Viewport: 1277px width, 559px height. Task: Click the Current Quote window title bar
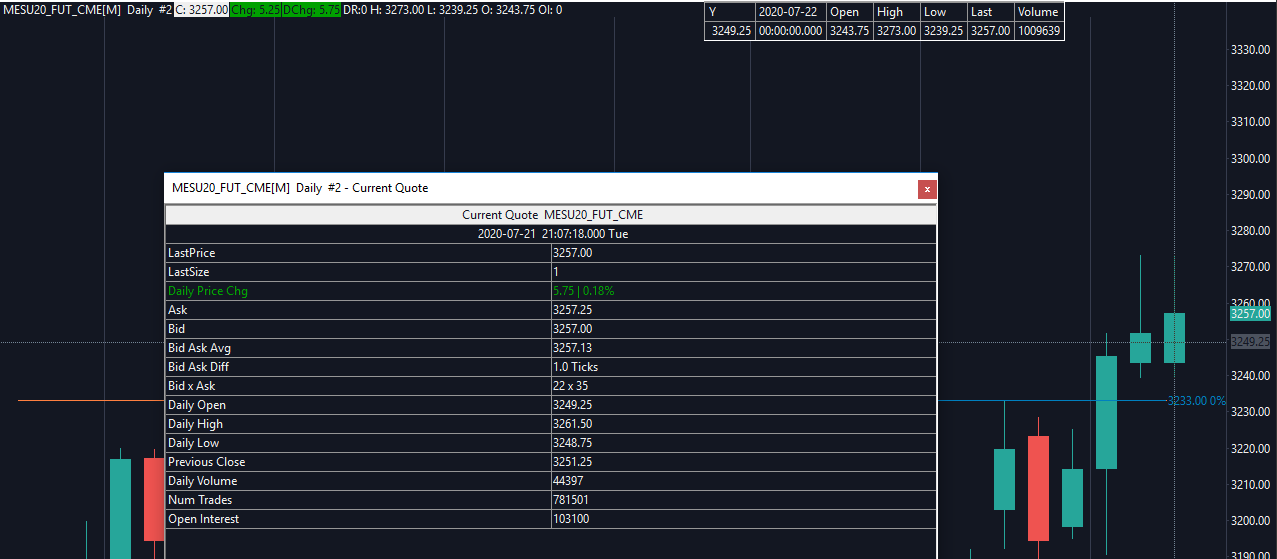click(540, 188)
